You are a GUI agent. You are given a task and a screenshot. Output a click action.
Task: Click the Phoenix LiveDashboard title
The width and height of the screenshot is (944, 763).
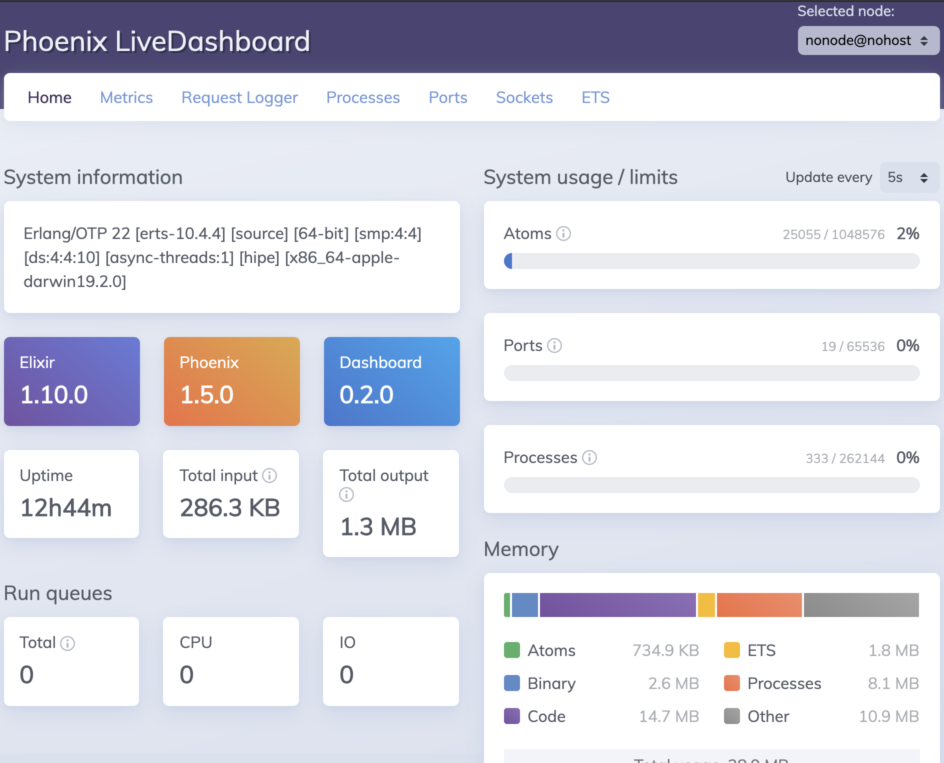tap(157, 42)
